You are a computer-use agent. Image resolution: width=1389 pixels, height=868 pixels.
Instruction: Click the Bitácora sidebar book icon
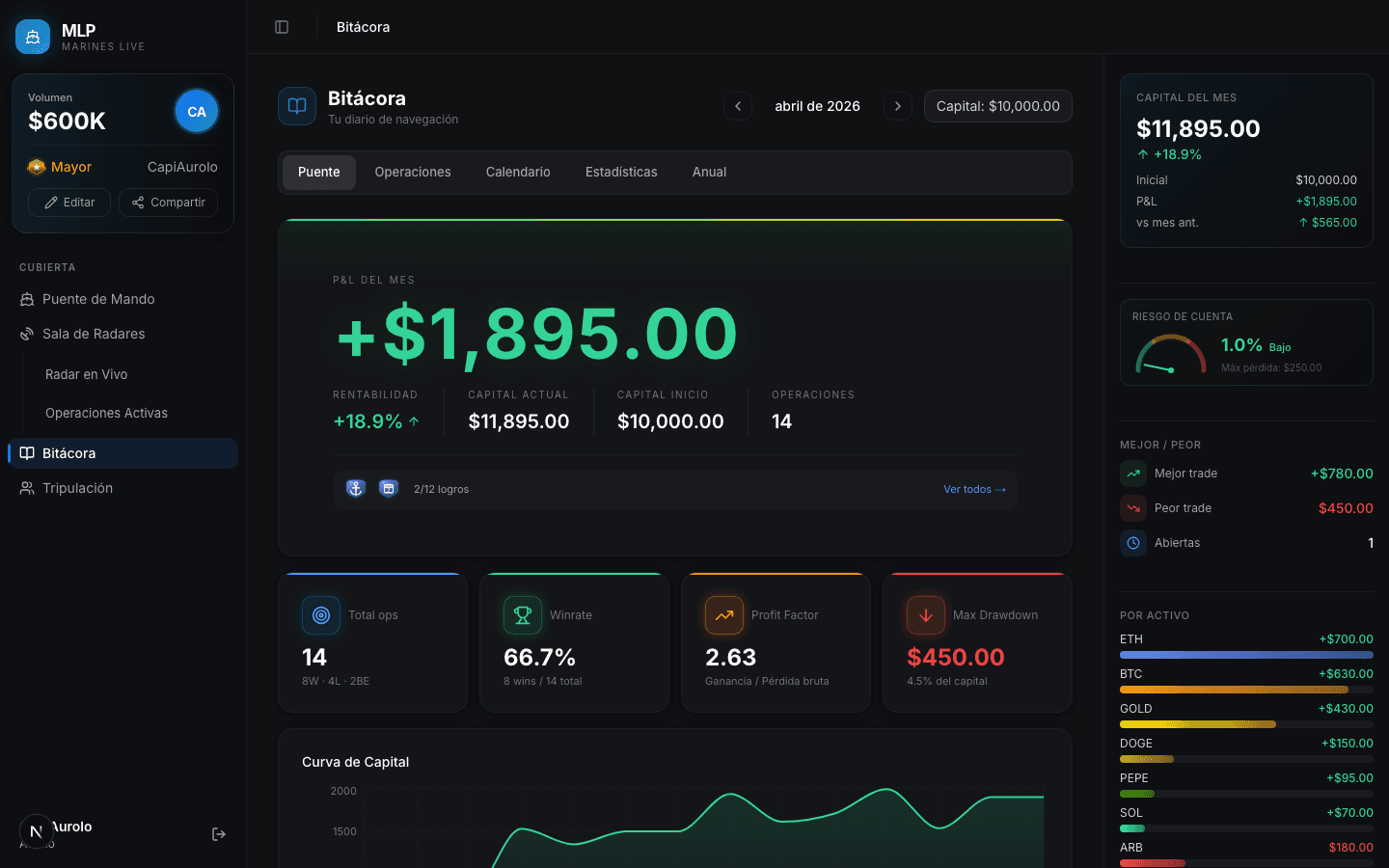pos(27,453)
